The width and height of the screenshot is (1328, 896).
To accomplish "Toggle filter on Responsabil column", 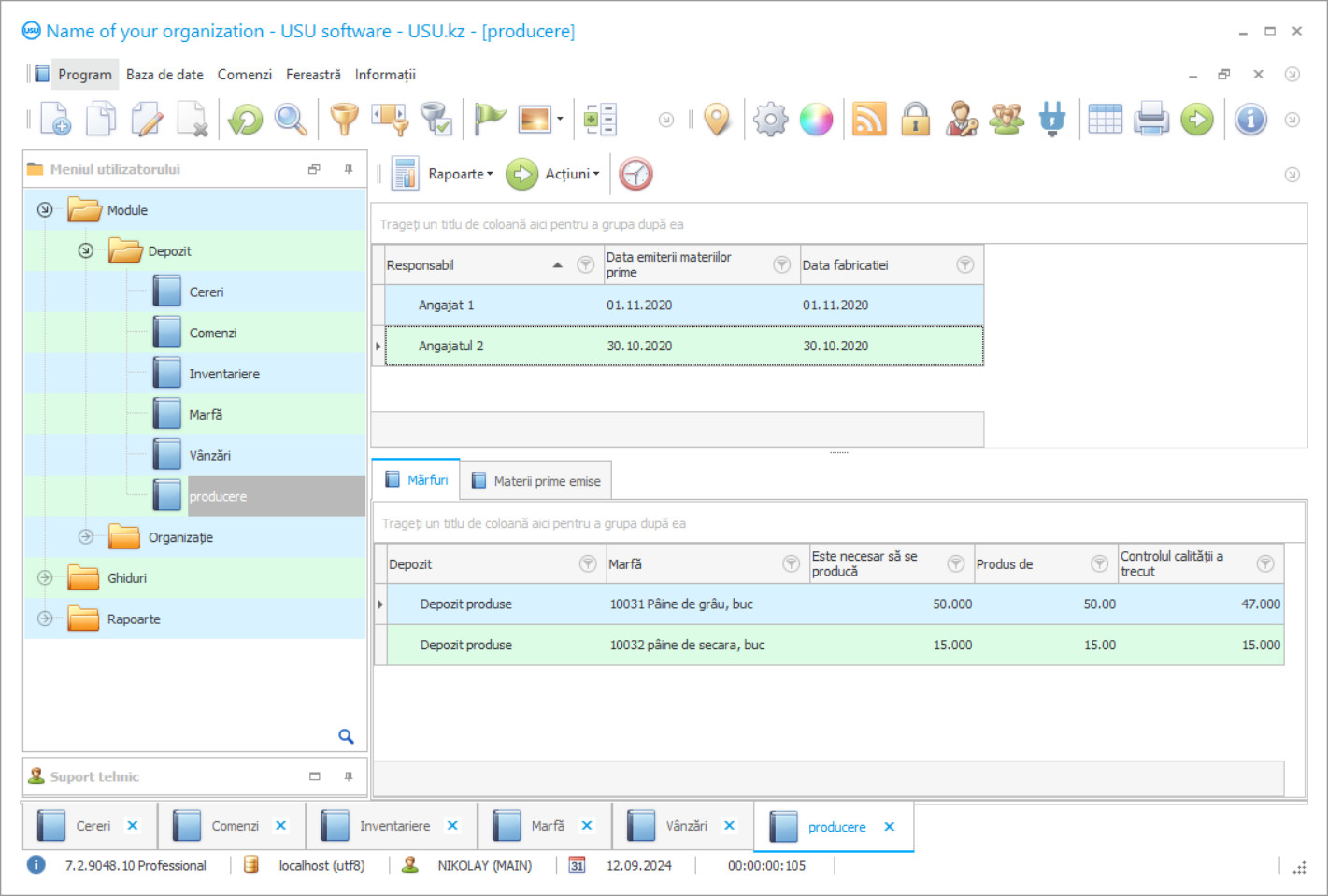I will pos(586,265).
